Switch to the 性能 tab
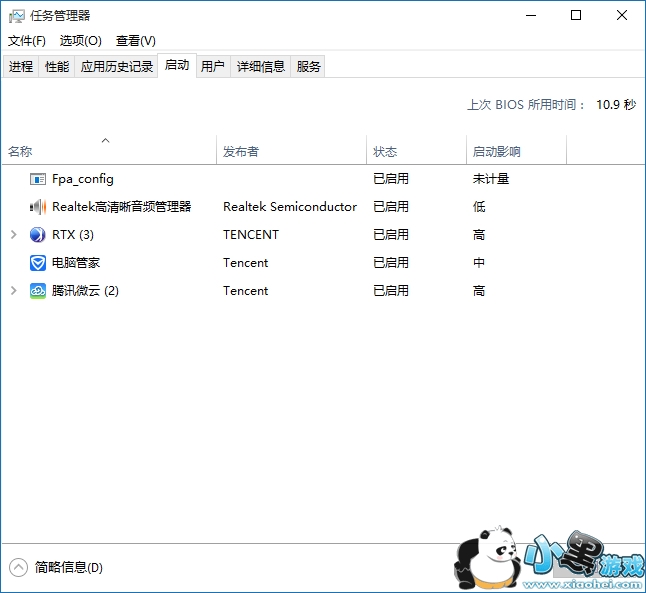 [x=57, y=66]
